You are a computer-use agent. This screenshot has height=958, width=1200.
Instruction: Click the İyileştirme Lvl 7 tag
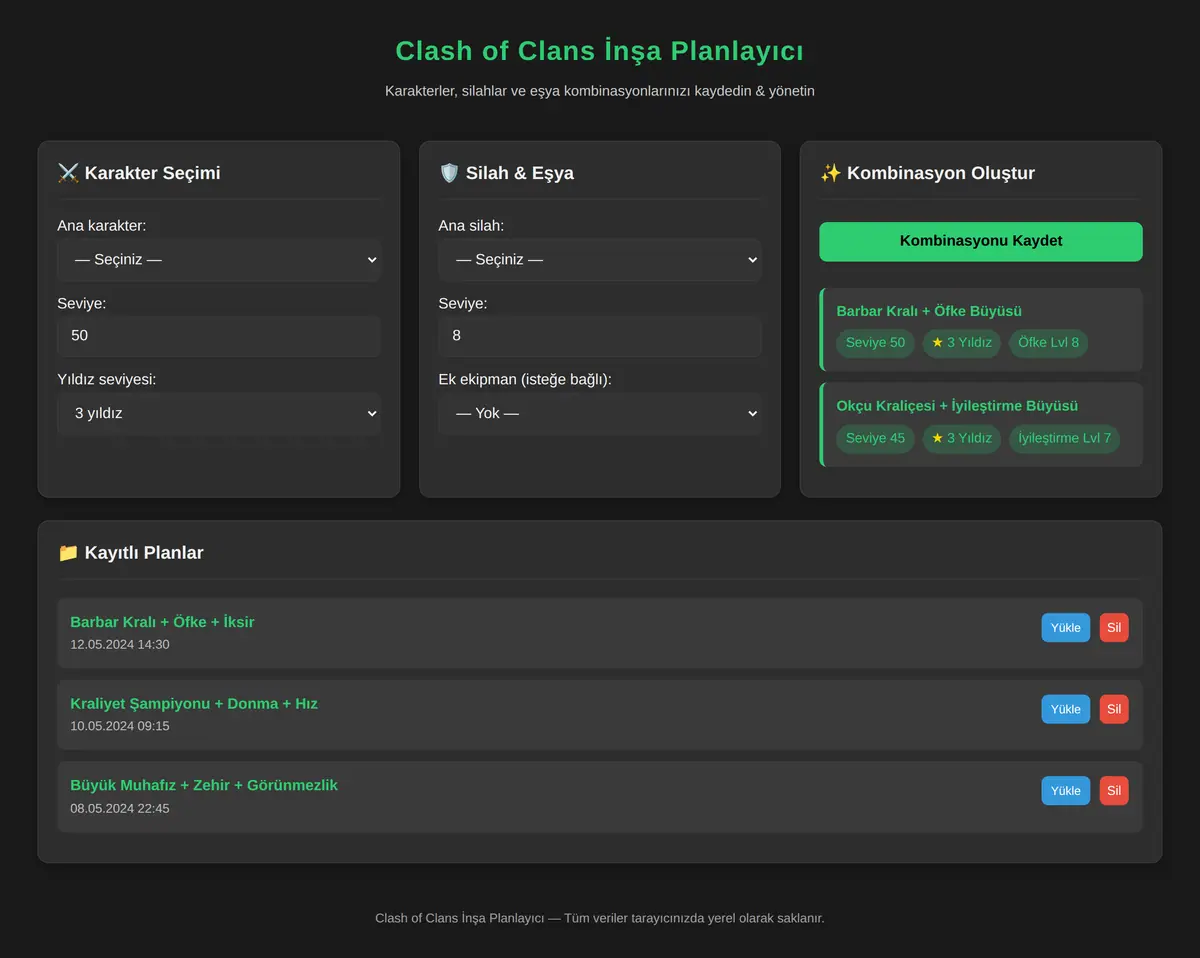1064,438
